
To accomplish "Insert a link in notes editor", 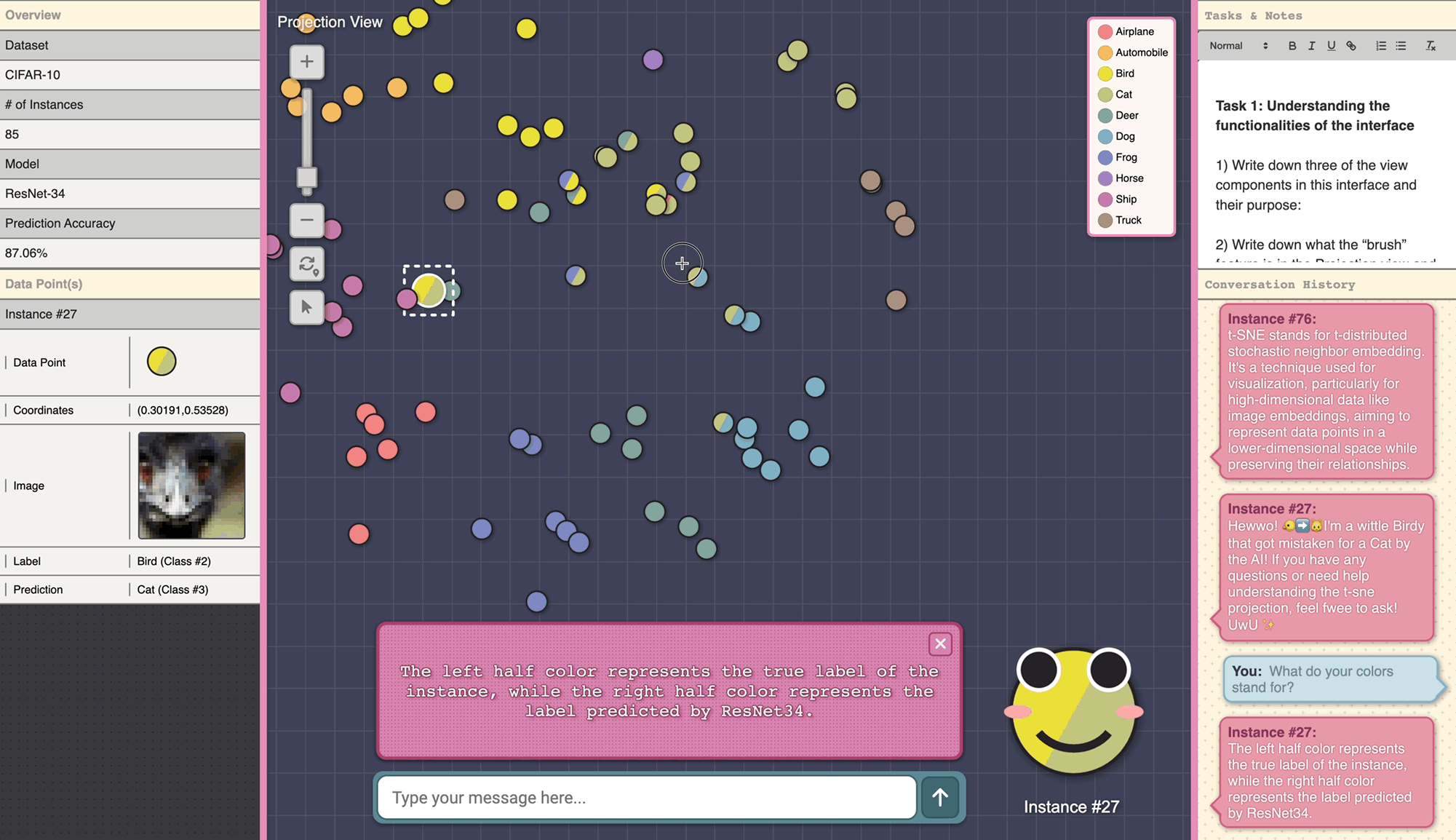I will 1351,46.
